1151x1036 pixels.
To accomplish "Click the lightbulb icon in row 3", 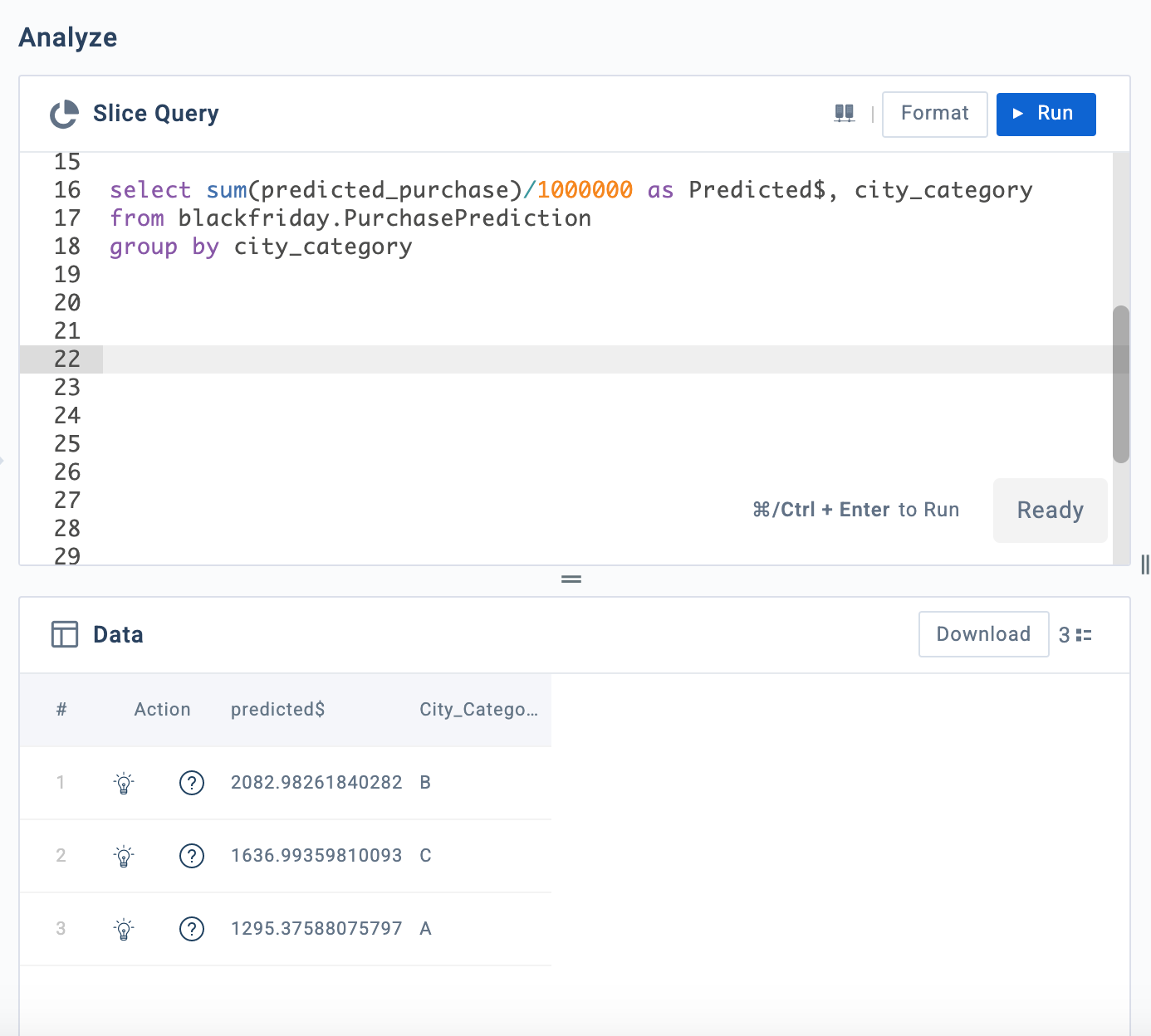I will [124, 929].
